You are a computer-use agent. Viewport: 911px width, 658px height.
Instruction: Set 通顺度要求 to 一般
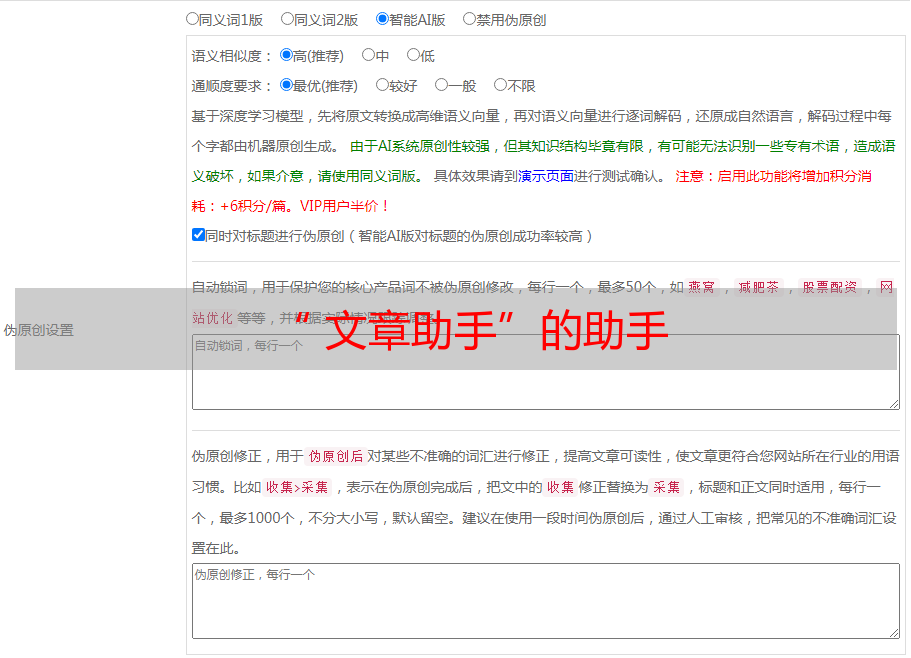(441, 85)
